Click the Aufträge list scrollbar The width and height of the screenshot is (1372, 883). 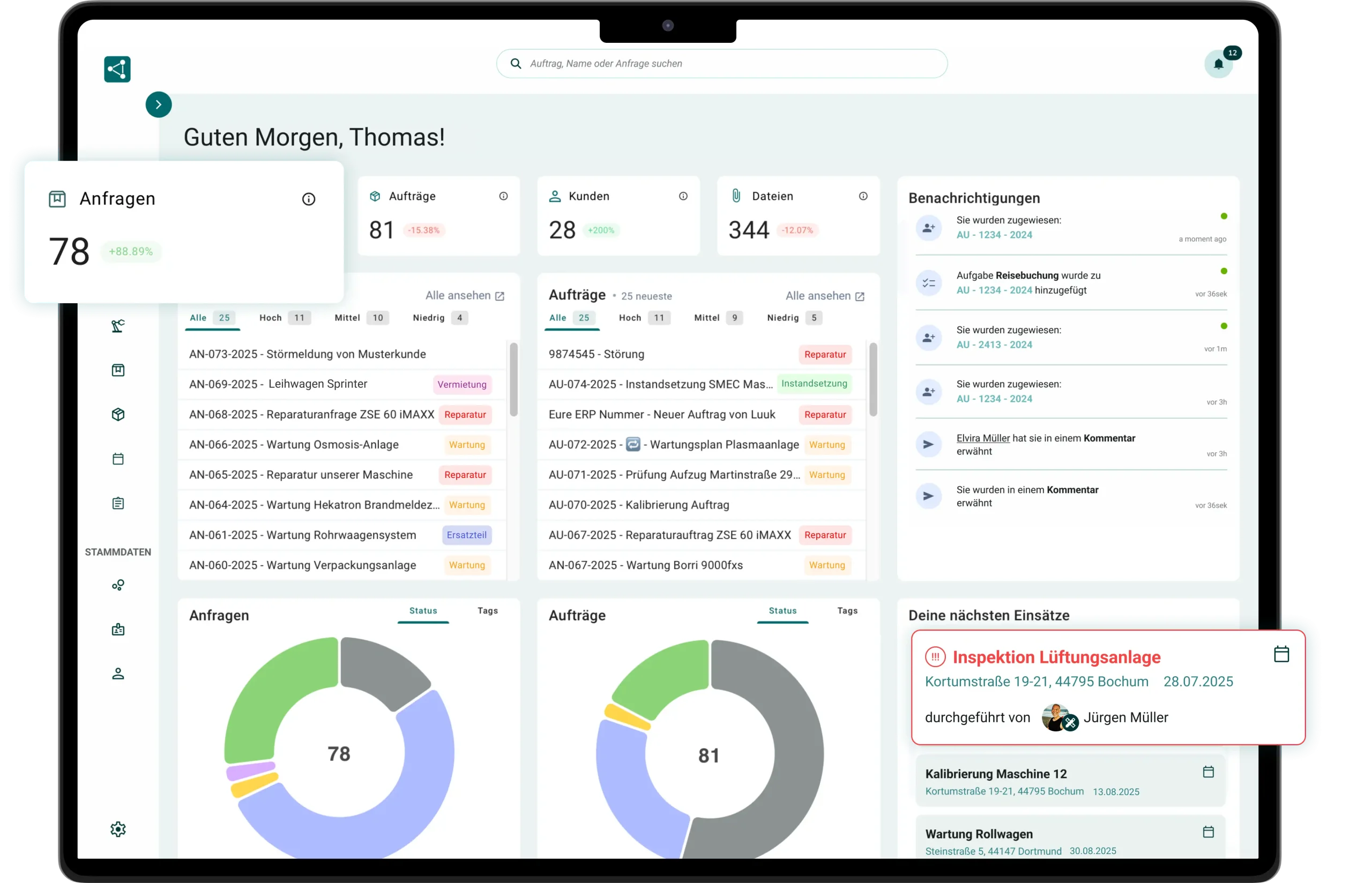click(873, 379)
